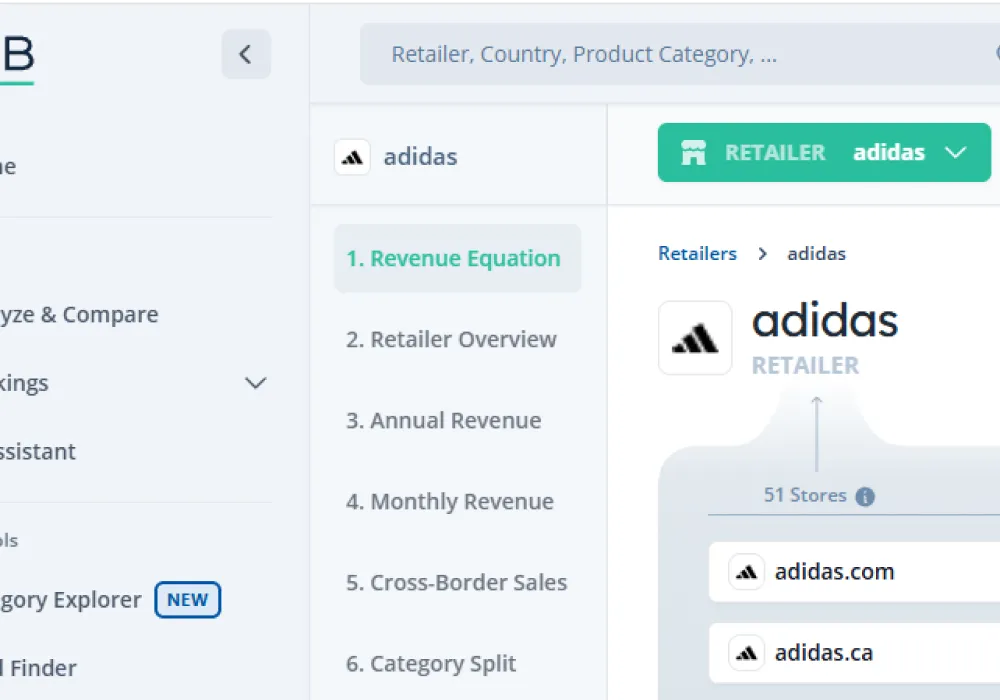Open 3. Annual Revenue section
The image size is (1000, 700).
[443, 421]
